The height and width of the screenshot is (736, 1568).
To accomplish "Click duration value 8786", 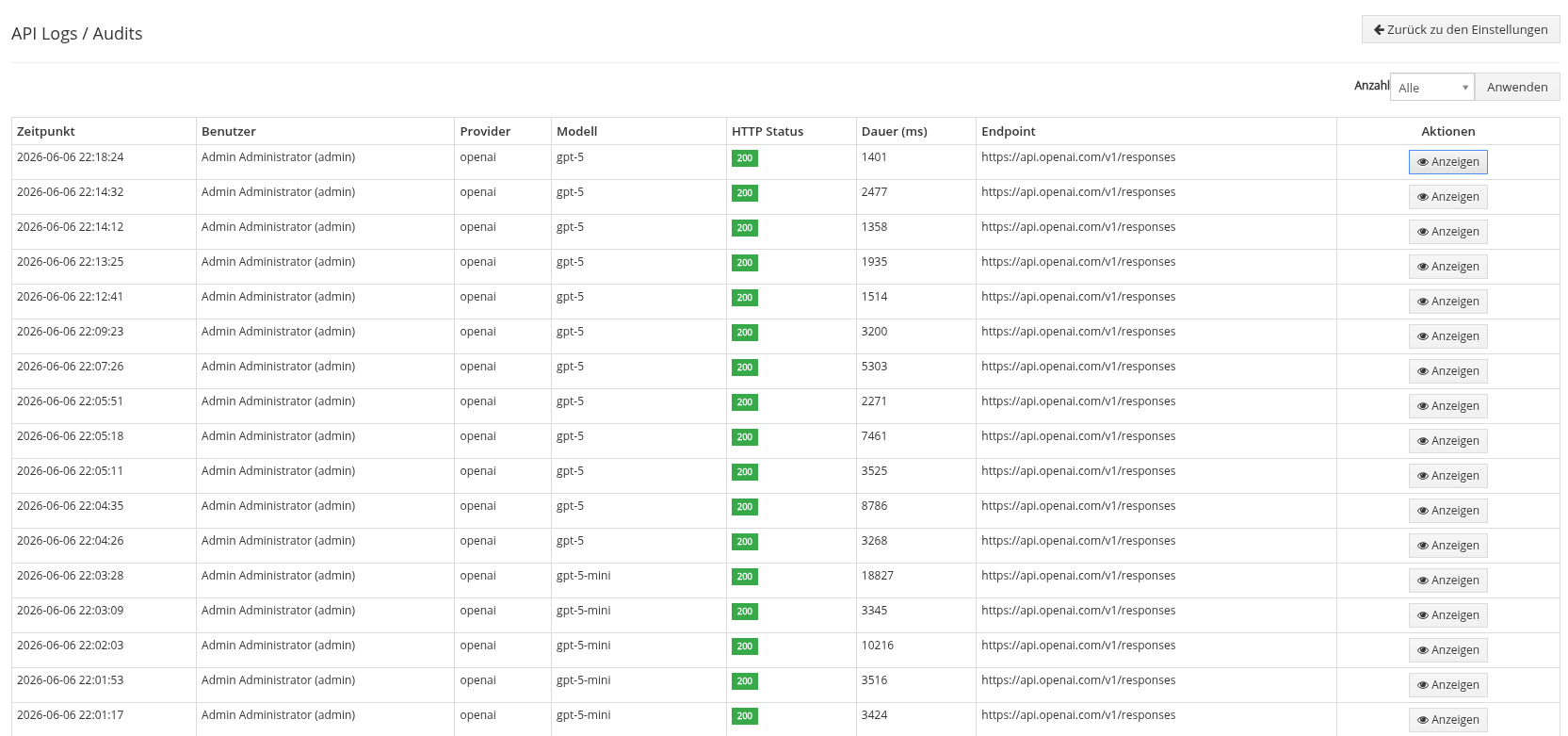I will (875, 506).
